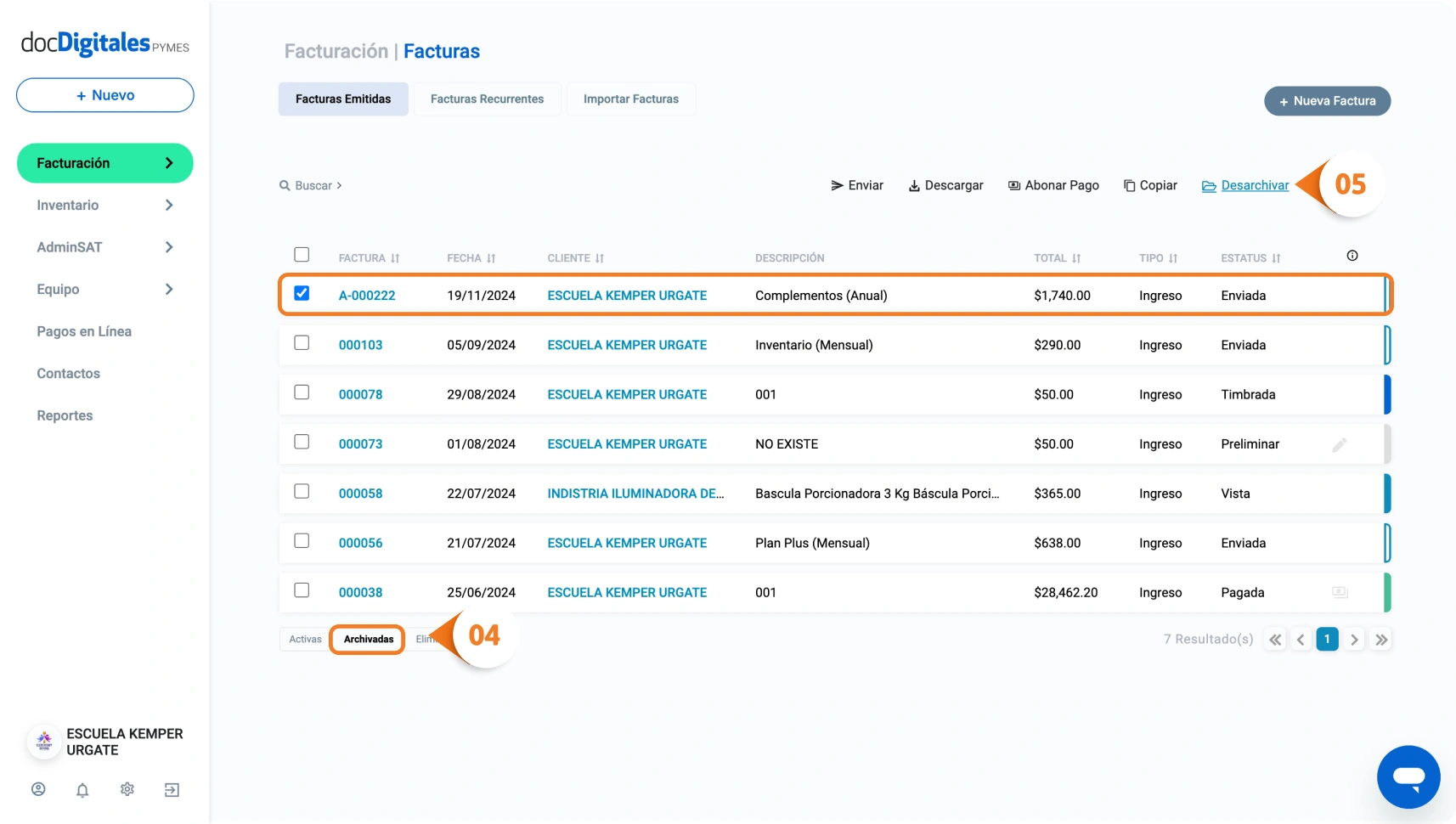Click the ESCUELA KEMPER URGATE company logo

[x=44, y=742]
